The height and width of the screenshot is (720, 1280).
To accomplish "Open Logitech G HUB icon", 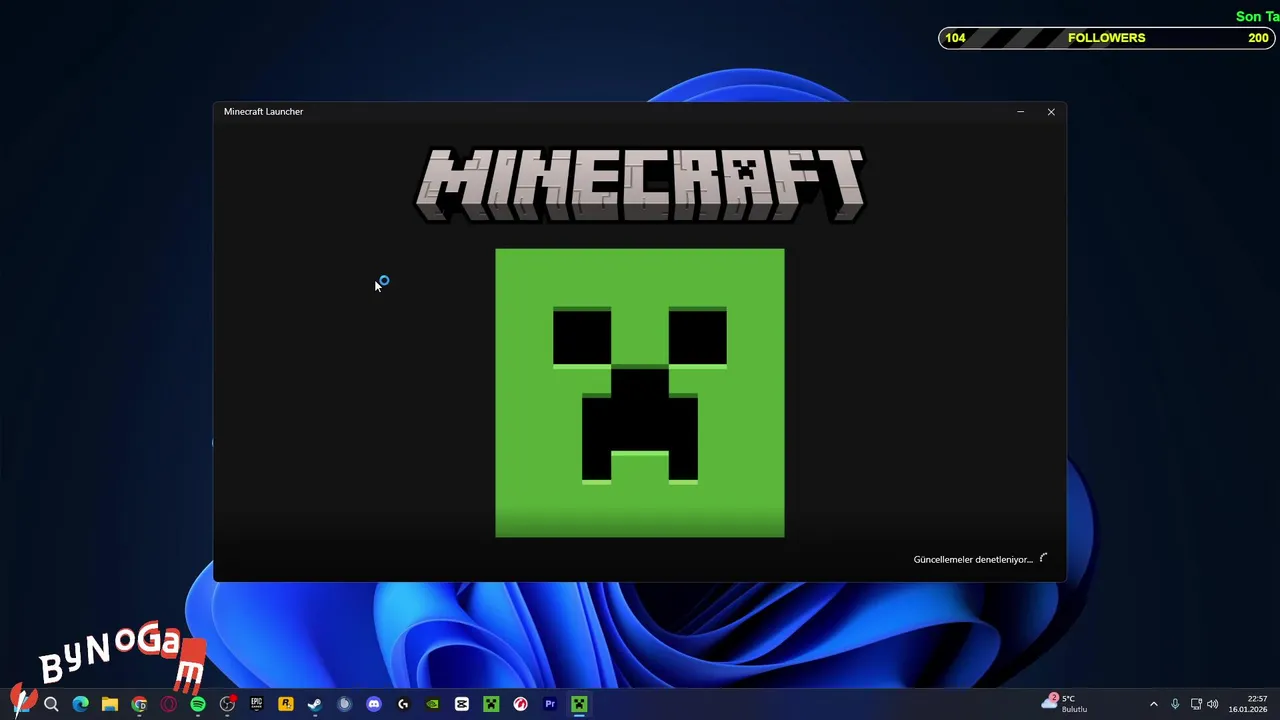I will pyautogui.click(x=403, y=704).
